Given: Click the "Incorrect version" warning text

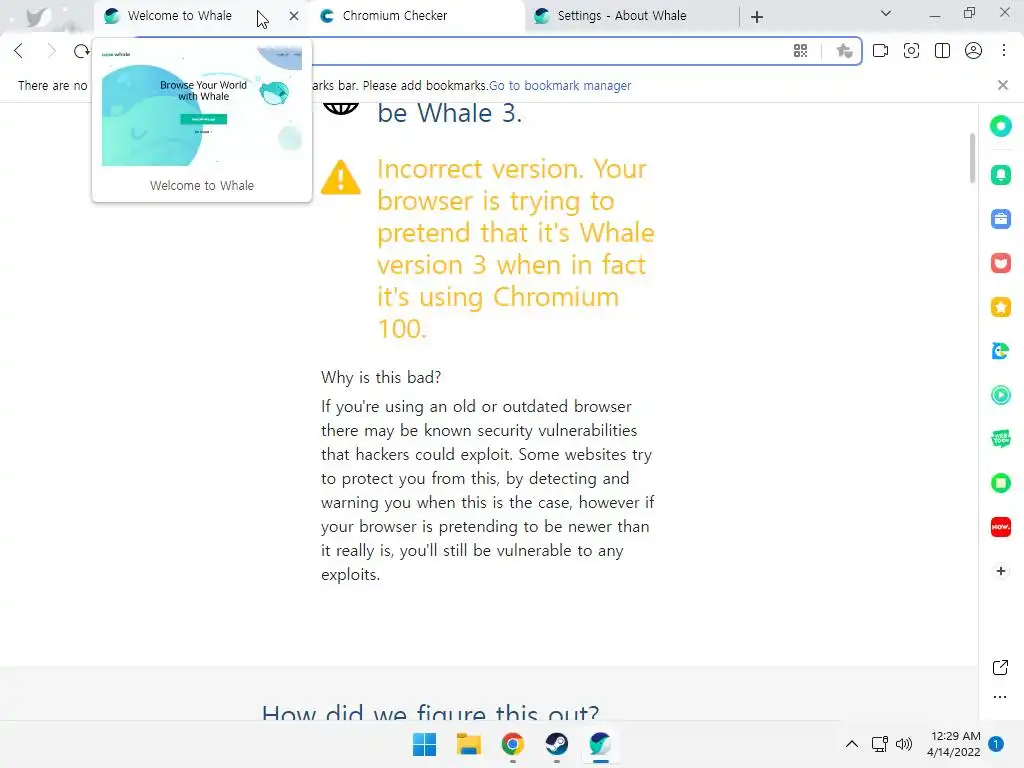Looking at the screenshot, I should tap(516, 249).
